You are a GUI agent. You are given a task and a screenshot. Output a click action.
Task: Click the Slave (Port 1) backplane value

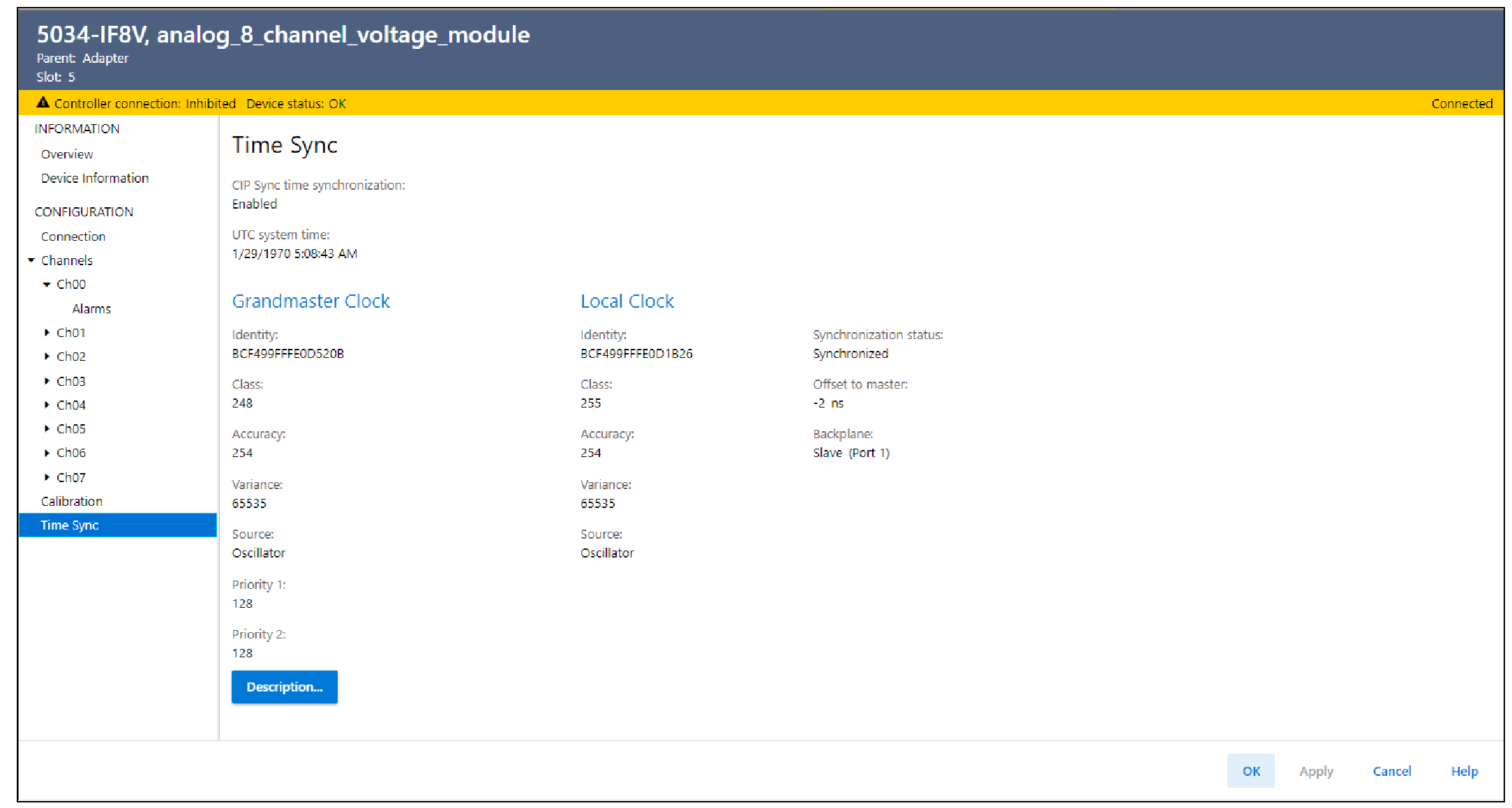(851, 452)
